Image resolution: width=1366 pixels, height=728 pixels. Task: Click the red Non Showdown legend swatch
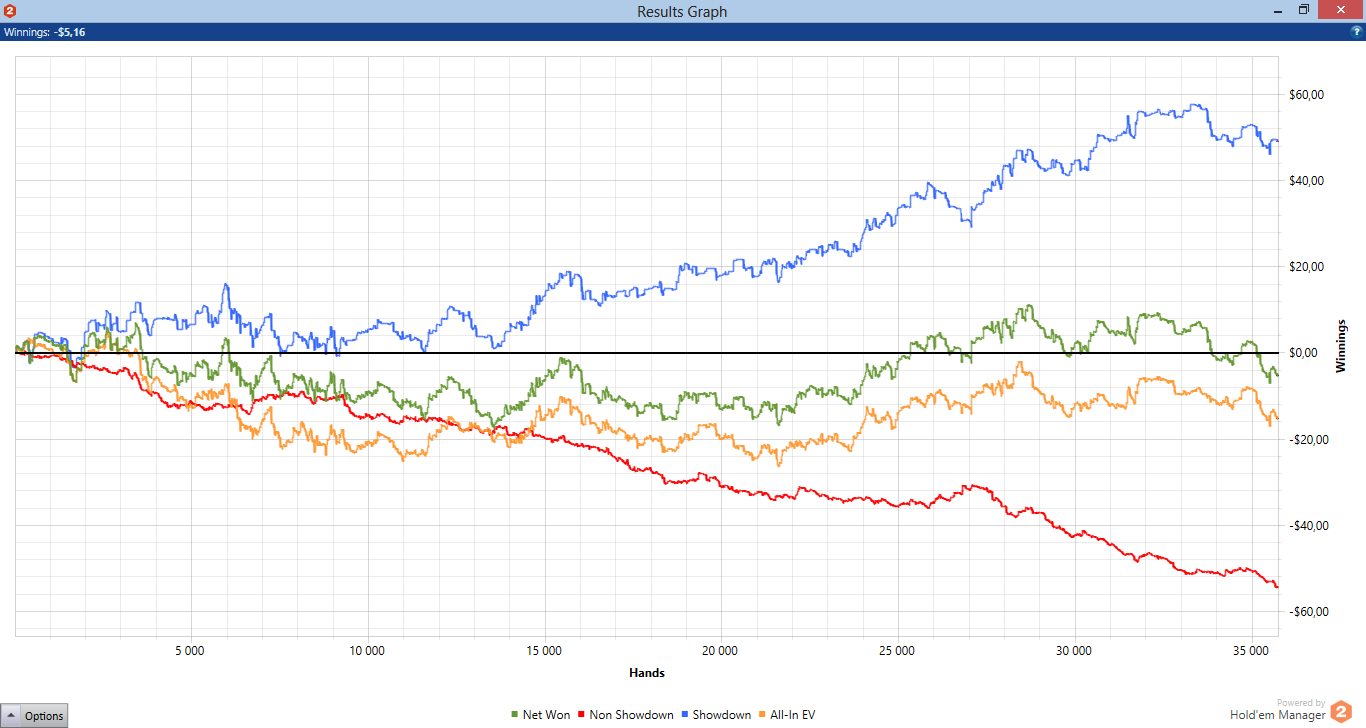[x=582, y=715]
